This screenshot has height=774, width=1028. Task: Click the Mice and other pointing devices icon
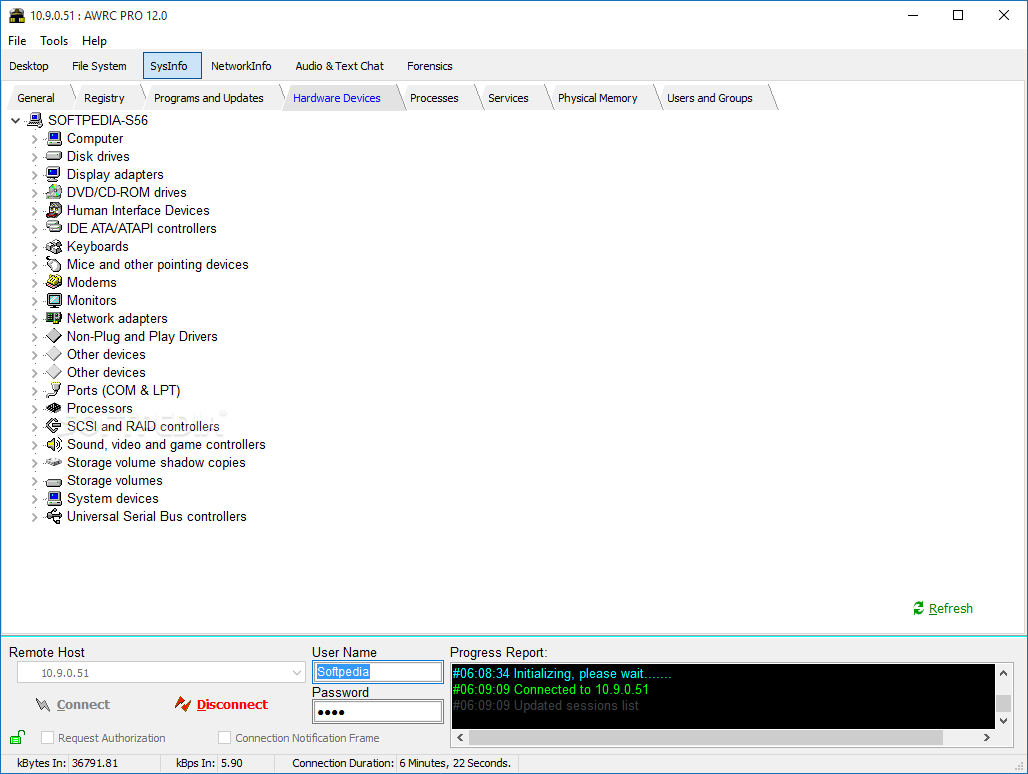coord(54,264)
